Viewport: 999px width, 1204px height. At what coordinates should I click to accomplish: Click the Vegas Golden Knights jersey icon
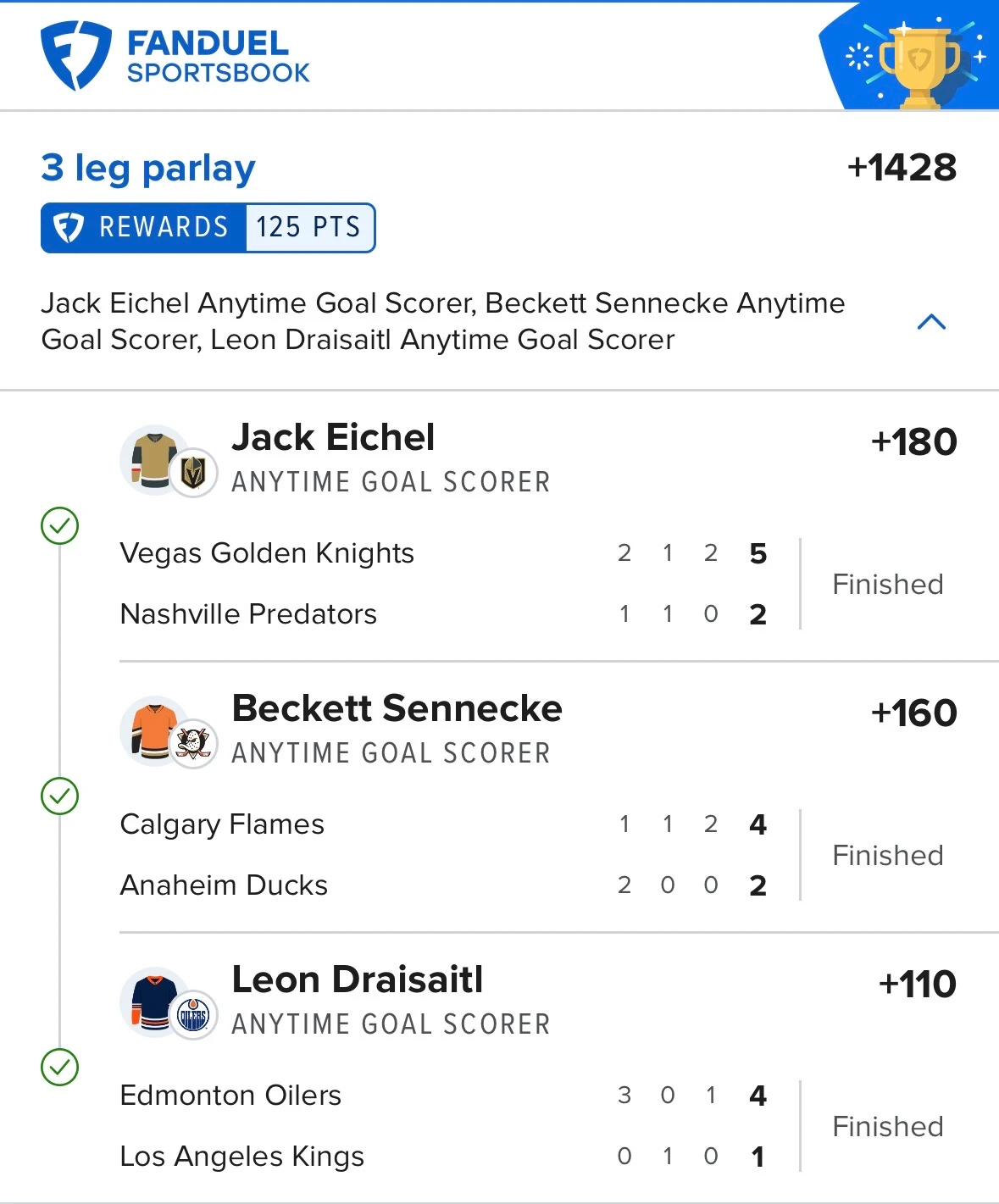click(x=154, y=460)
